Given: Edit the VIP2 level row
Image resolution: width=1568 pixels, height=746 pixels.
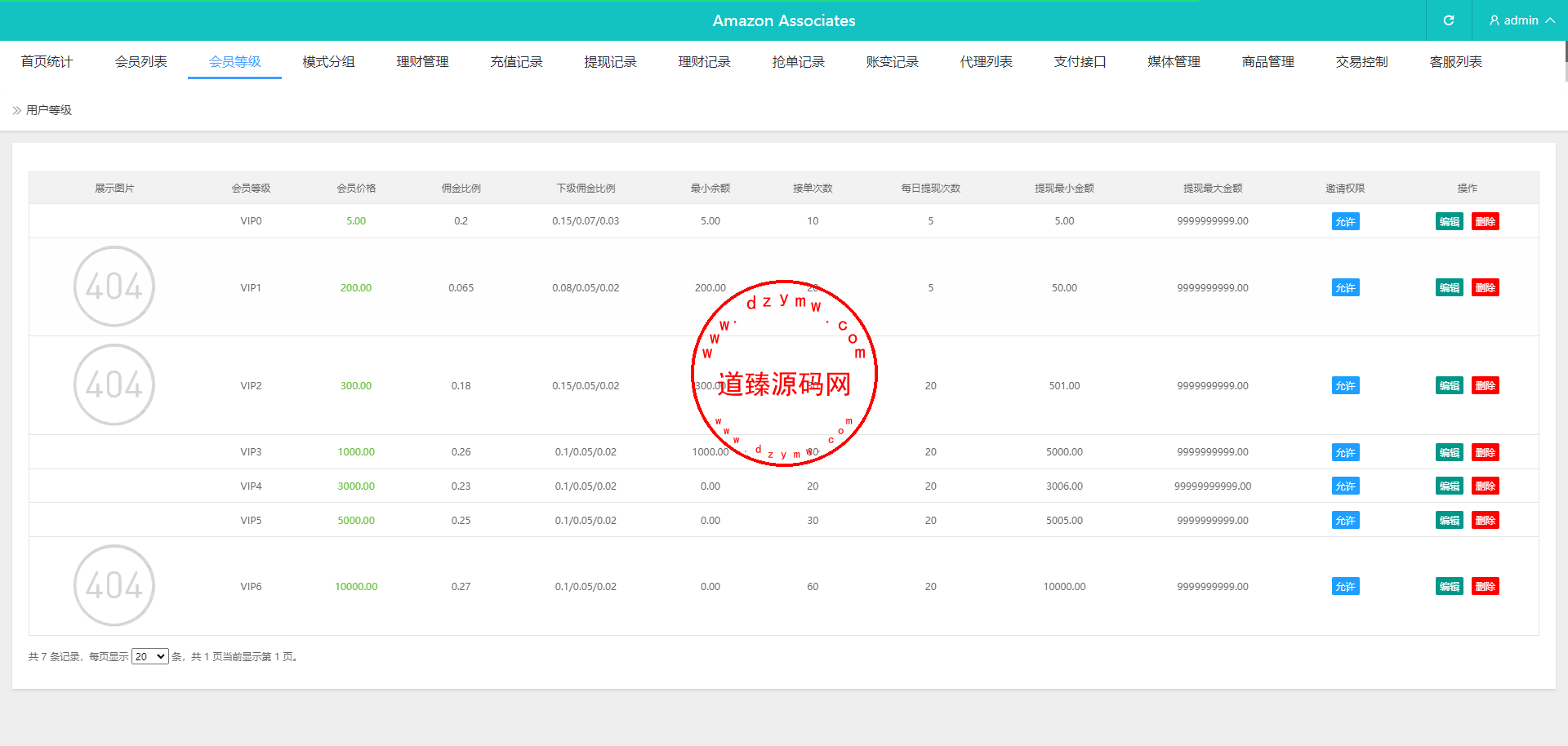Looking at the screenshot, I should point(1450,385).
